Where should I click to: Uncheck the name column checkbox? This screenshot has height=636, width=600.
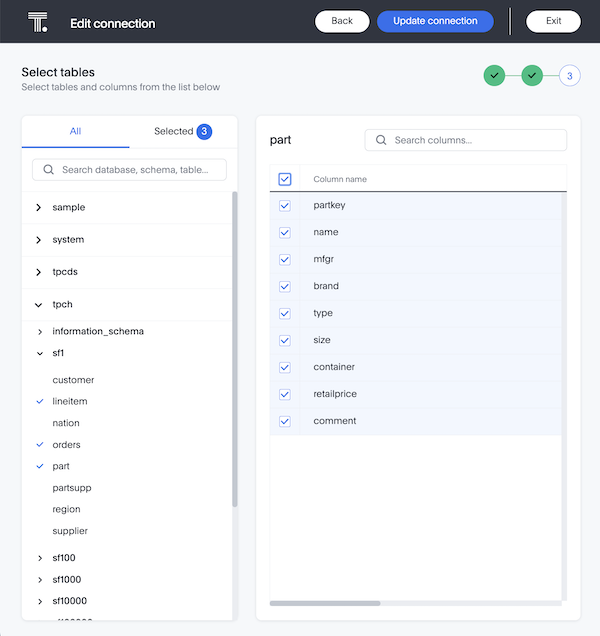(x=285, y=232)
